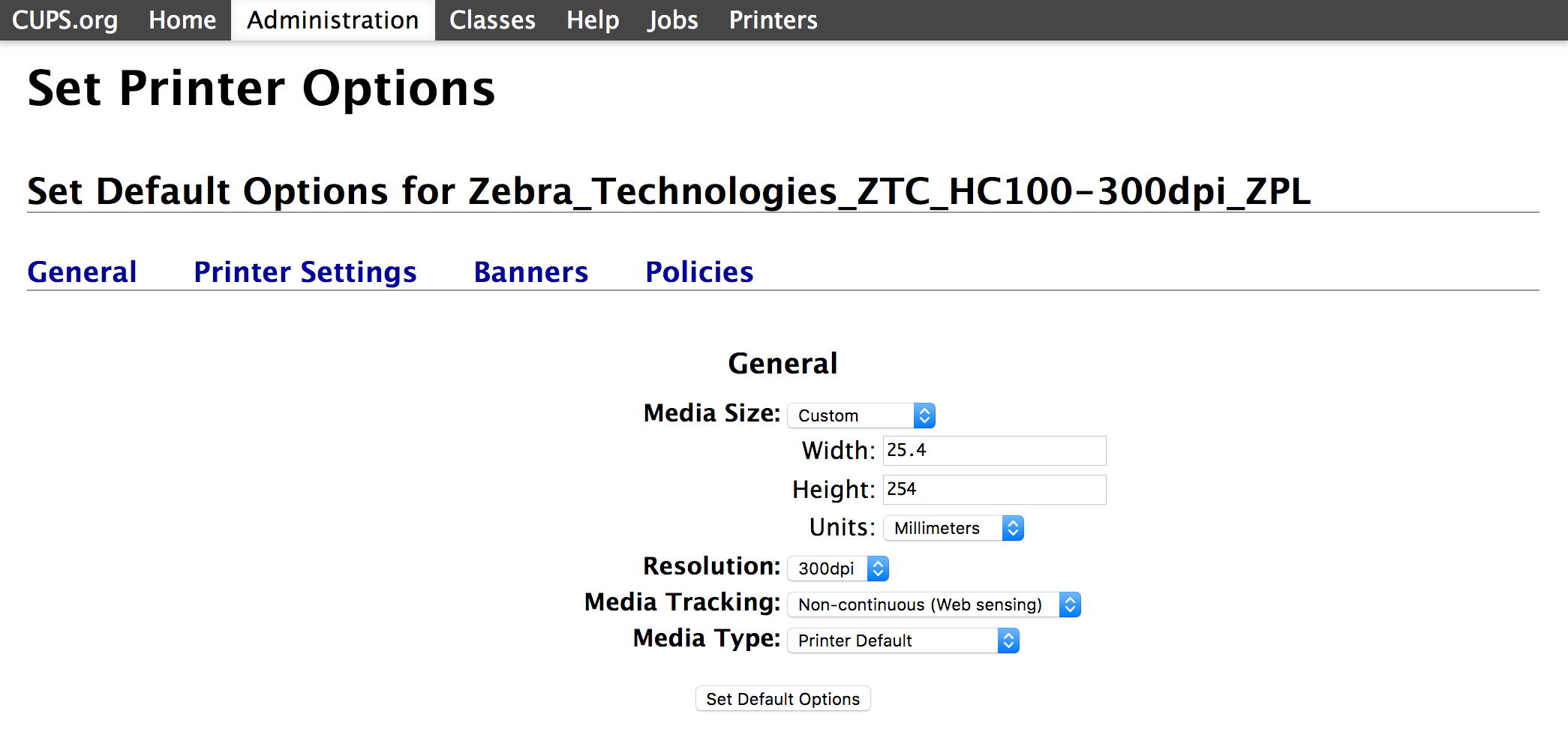
Task: Expand the Media Tracking dropdown
Action: coord(934,604)
